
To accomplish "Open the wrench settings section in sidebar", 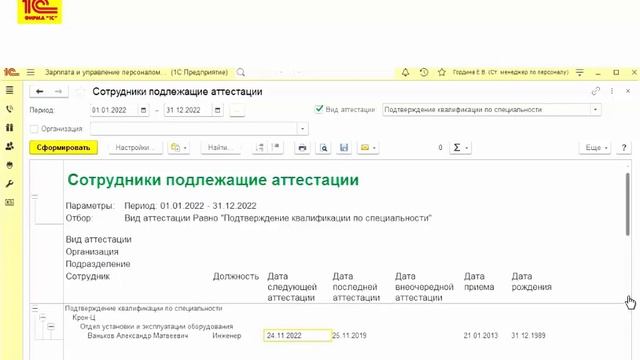I will [9, 184].
